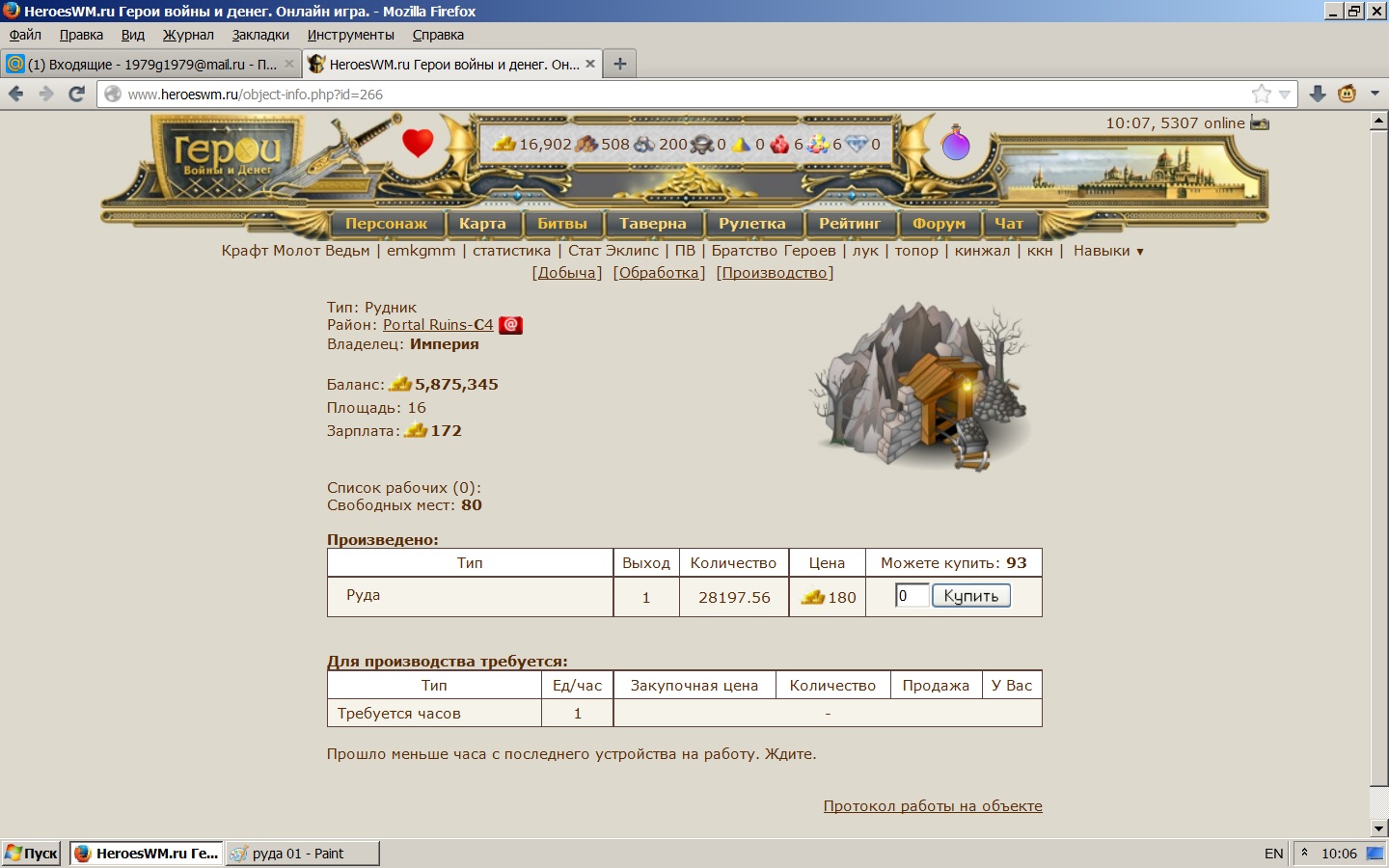The image size is (1389, 868).
Task: Click the gold coins icon in resource bar
Action: point(504,144)
